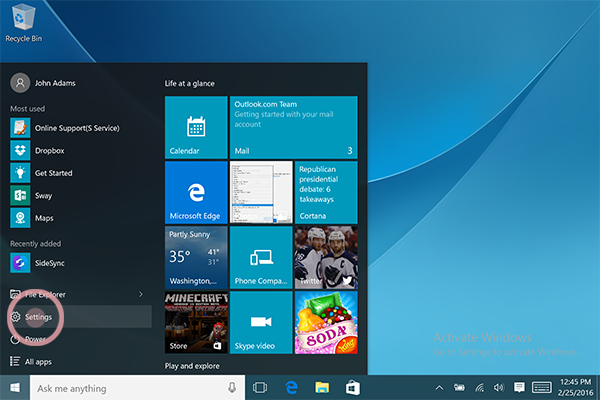Open the Candy Crush Soda tile
Screen dimensions: 600x400
326,322
